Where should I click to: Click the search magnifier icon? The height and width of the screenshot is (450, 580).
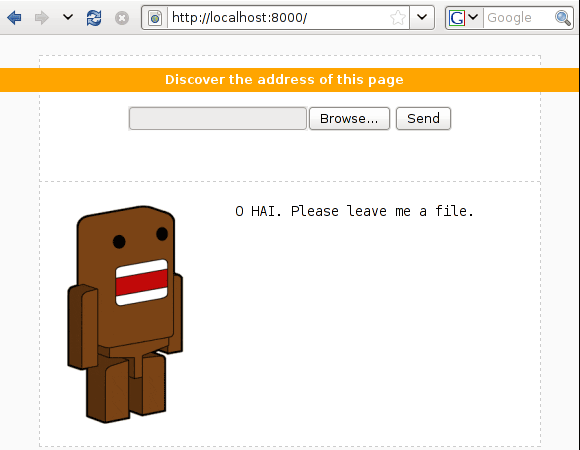point(563,18)
